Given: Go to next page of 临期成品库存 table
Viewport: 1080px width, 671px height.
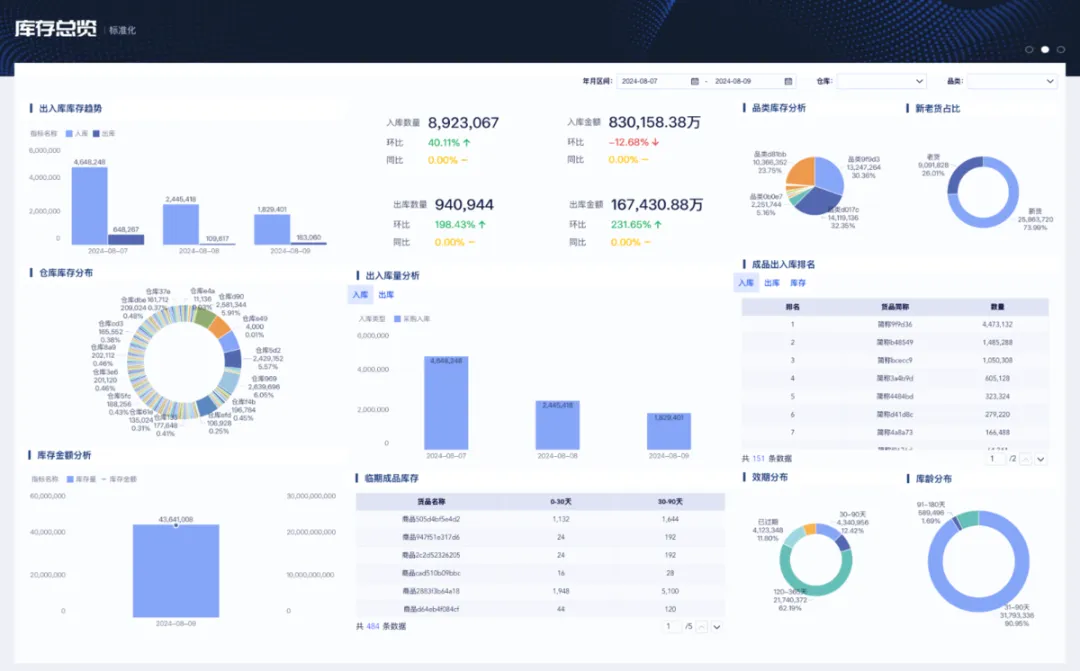Looking at the screenshot, I should coord(717,627).
